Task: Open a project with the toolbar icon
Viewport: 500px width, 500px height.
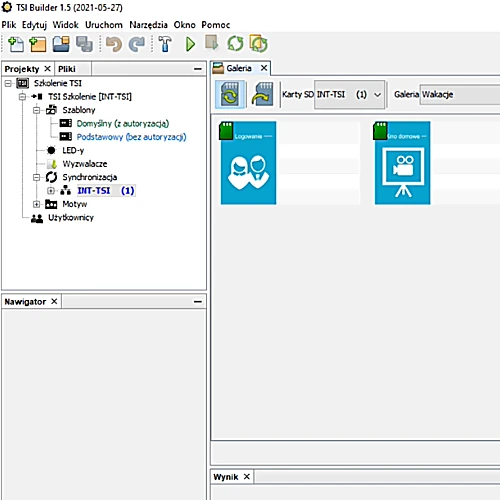Action: [61, 44]
